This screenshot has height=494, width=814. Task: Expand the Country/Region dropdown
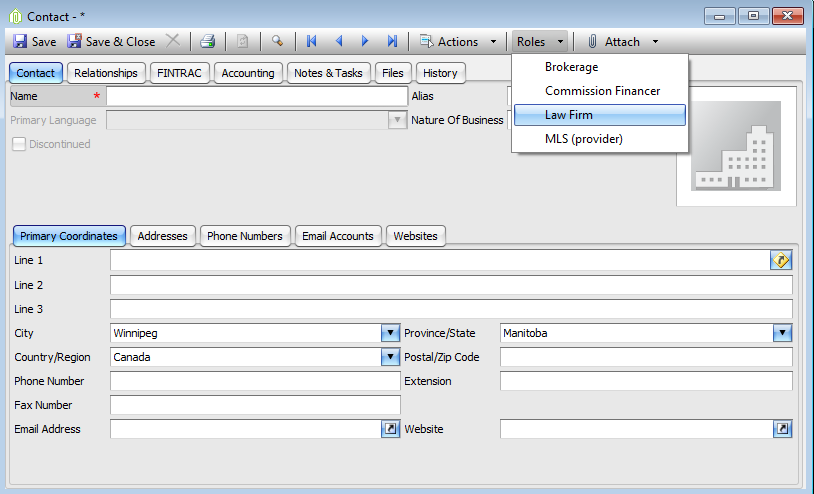390,356
